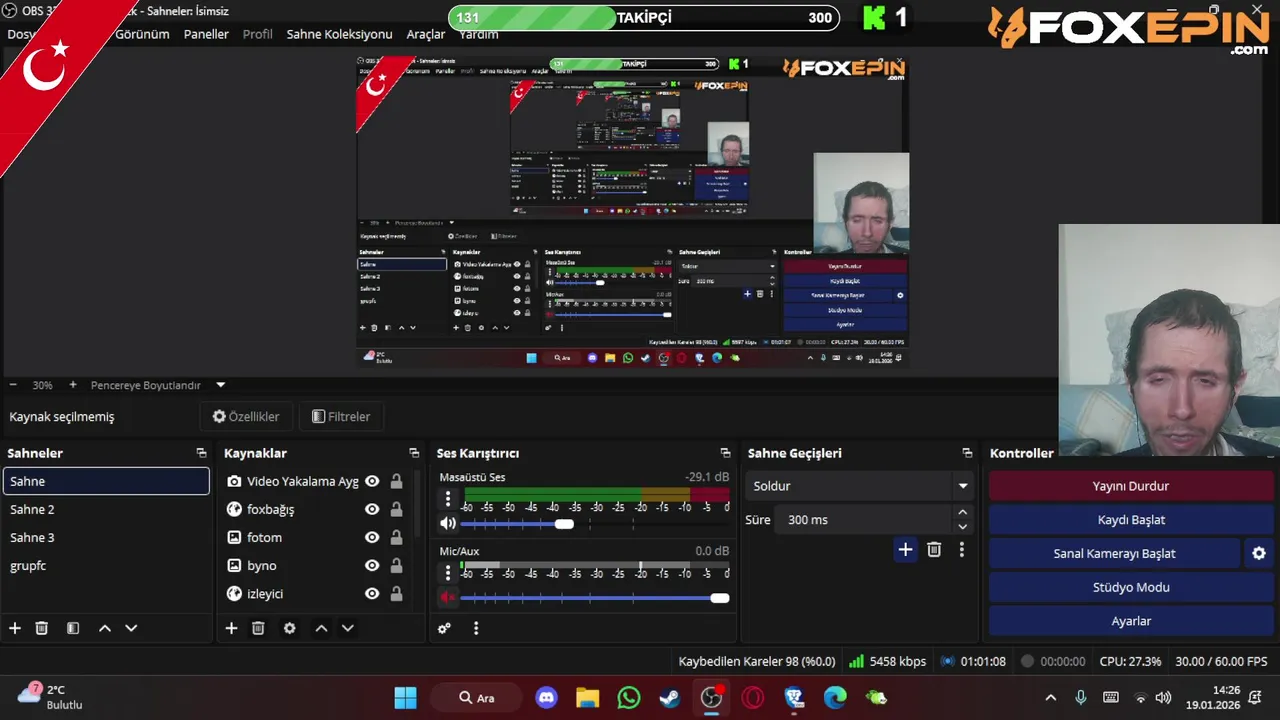Screen dimensions: 1280x720
Task: Adjust Masaüstü Ses volume slider handle
Action: click(565, 524)
